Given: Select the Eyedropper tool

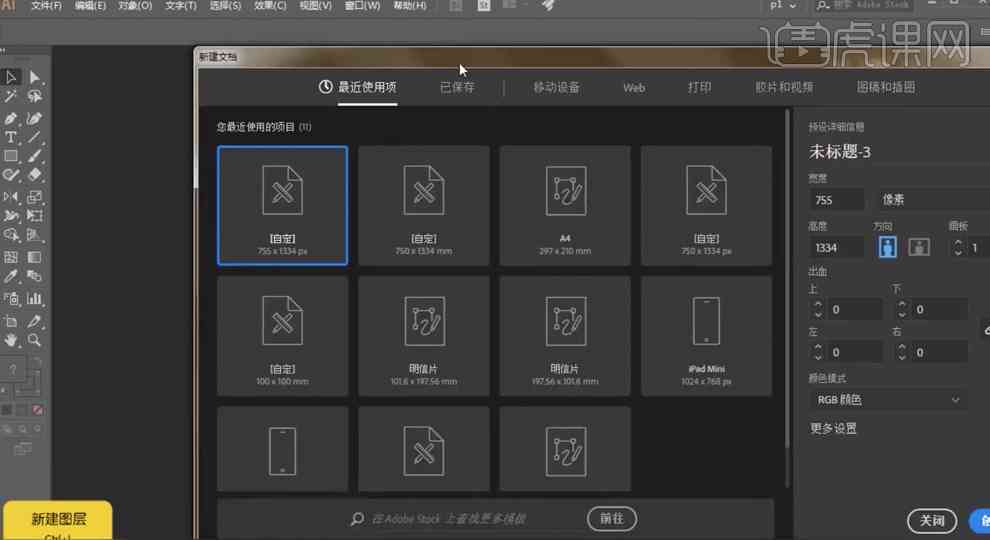Looking at the screenshot, I should tap(11, 276).
